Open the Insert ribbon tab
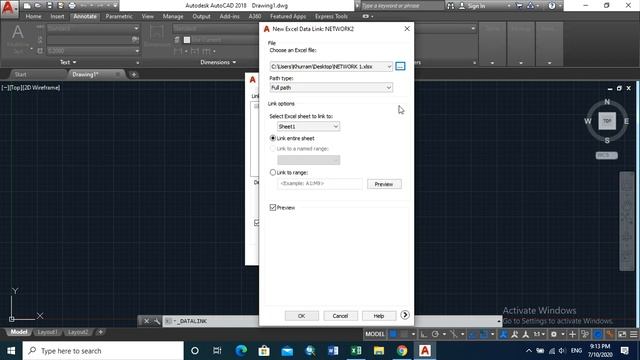640x360 pixels. point(57,16)
